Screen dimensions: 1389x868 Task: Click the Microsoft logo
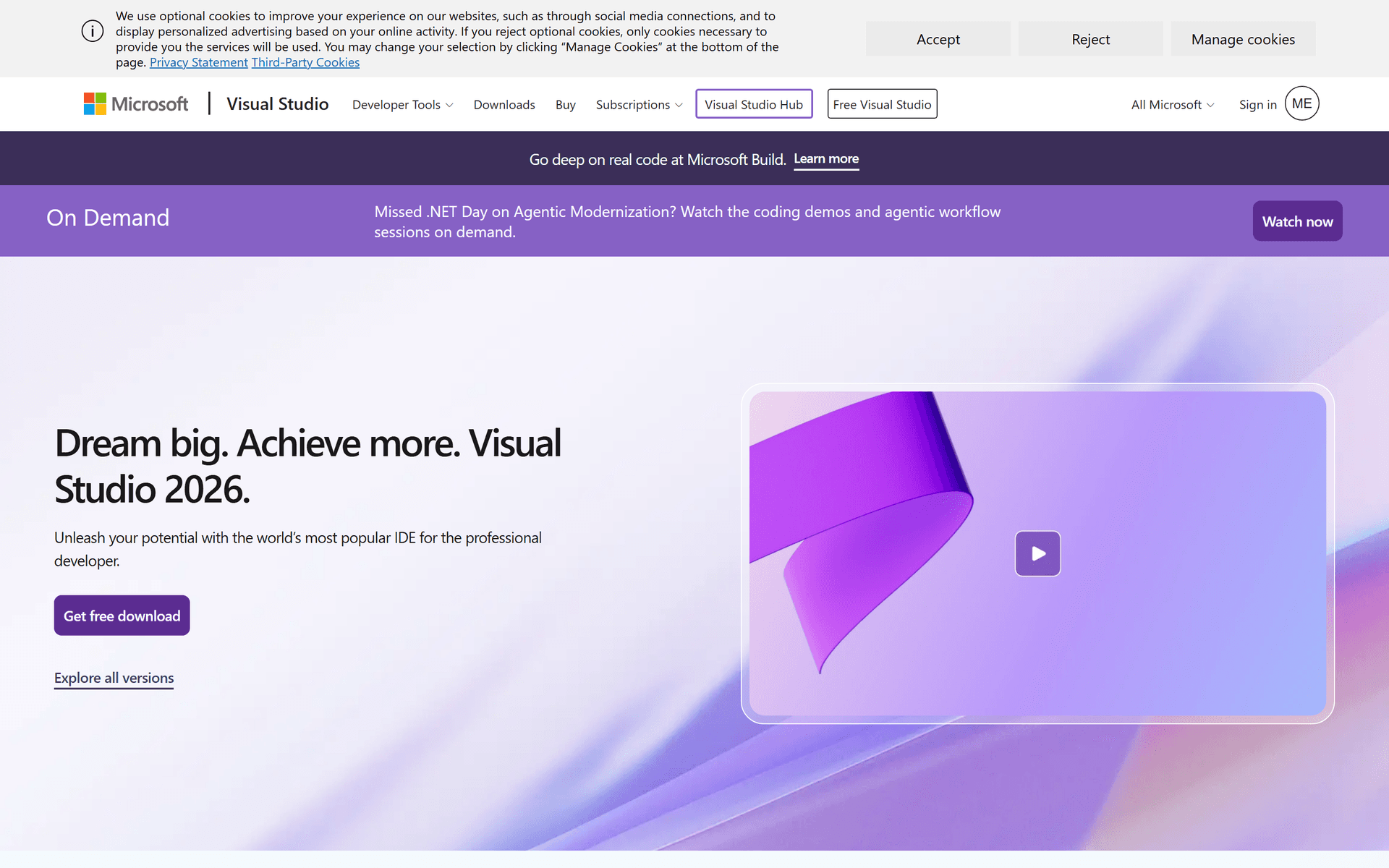136,104
